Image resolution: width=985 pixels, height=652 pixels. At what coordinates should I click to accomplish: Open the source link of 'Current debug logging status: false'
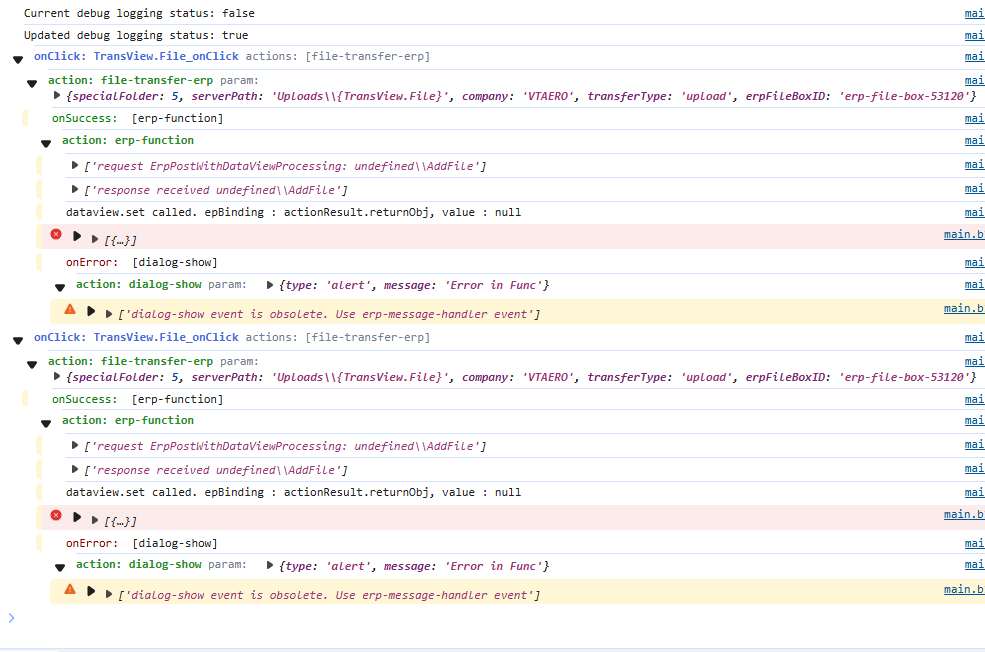[974, 13]
